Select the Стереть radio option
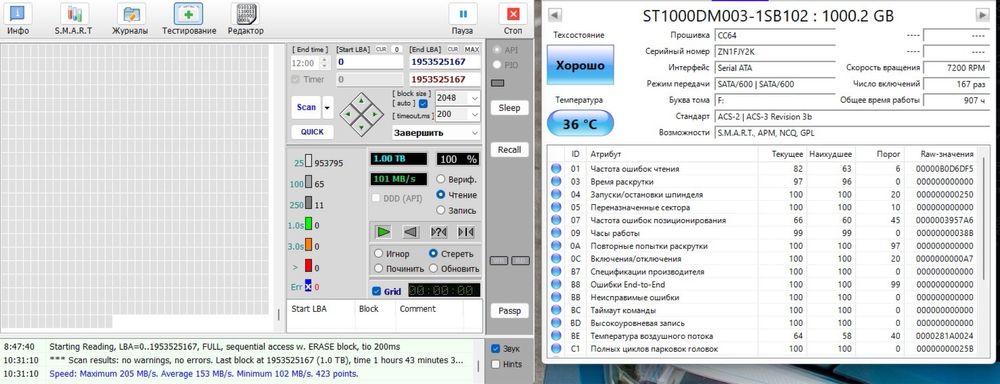The width and height of the screenshot is (1000, 384). (434, 253)
